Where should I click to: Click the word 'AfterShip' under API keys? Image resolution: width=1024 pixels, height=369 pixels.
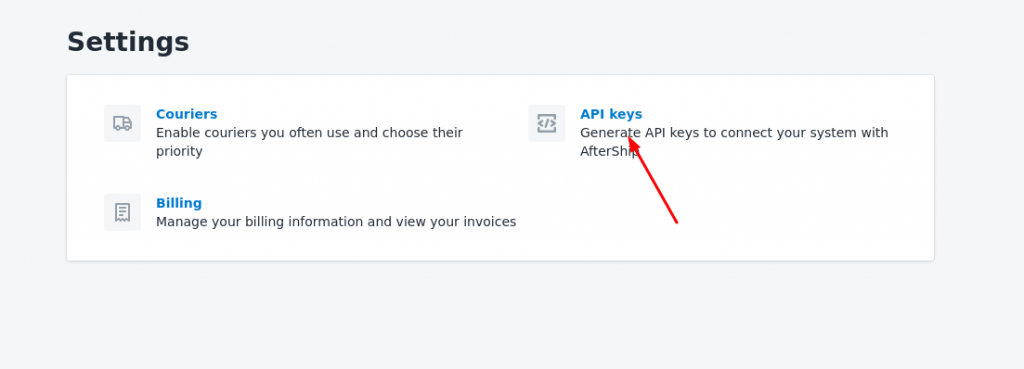609,152
